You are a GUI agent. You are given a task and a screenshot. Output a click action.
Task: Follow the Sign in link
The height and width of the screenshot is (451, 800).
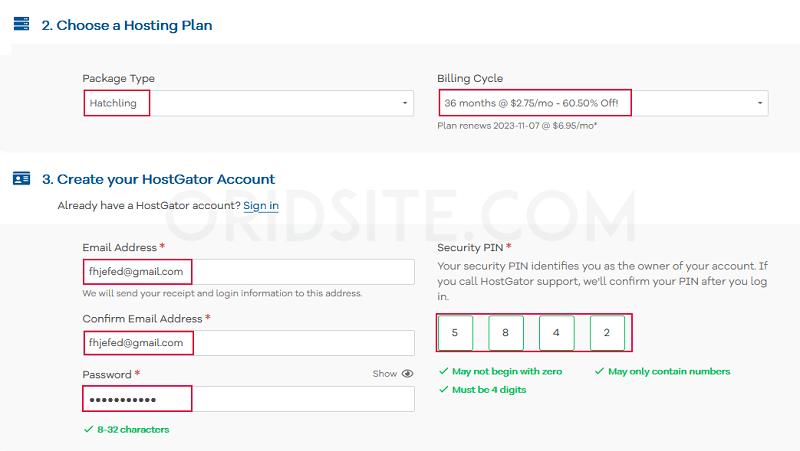pyautogui.click(x=261, y=206)
